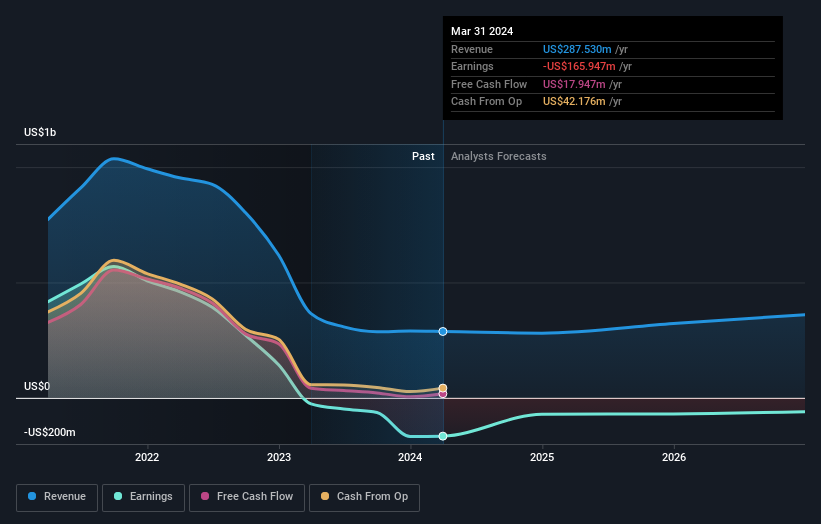The image size is (821, 524).
Task: Click the Cash From Op row label in tooltip
Action: coord(486,102)
